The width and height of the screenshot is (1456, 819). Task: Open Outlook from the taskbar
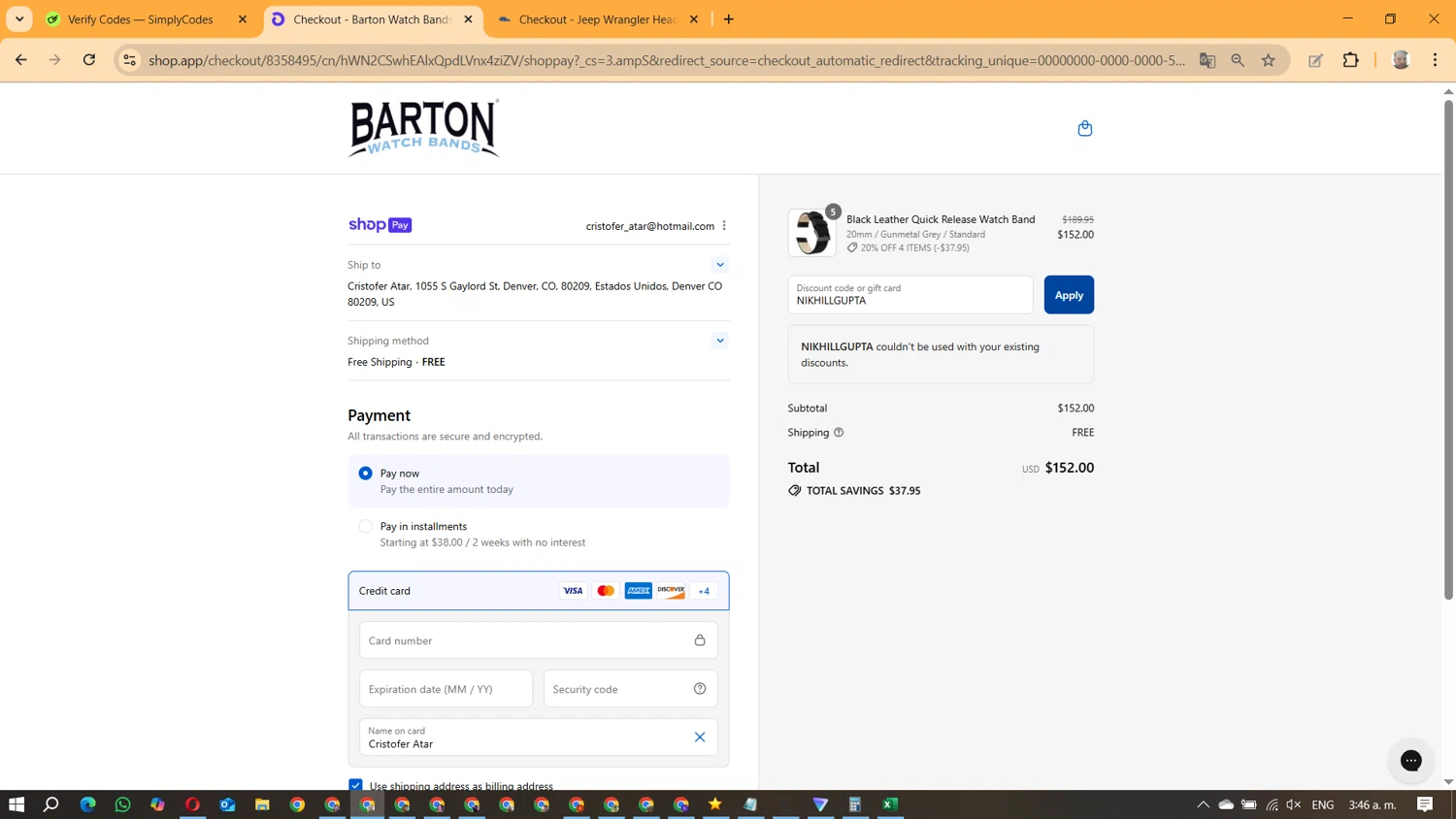(x=227, y=804)
